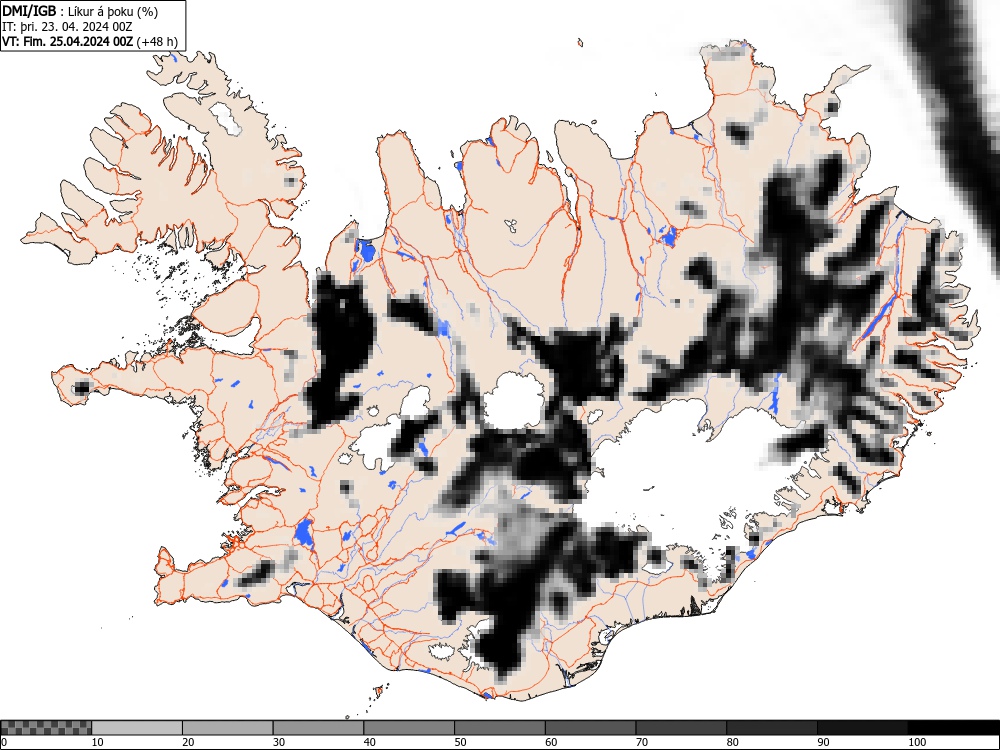Click the blue Mývatn lake in northeast Iceland
1000x750 pixels.
coord(668,237)
